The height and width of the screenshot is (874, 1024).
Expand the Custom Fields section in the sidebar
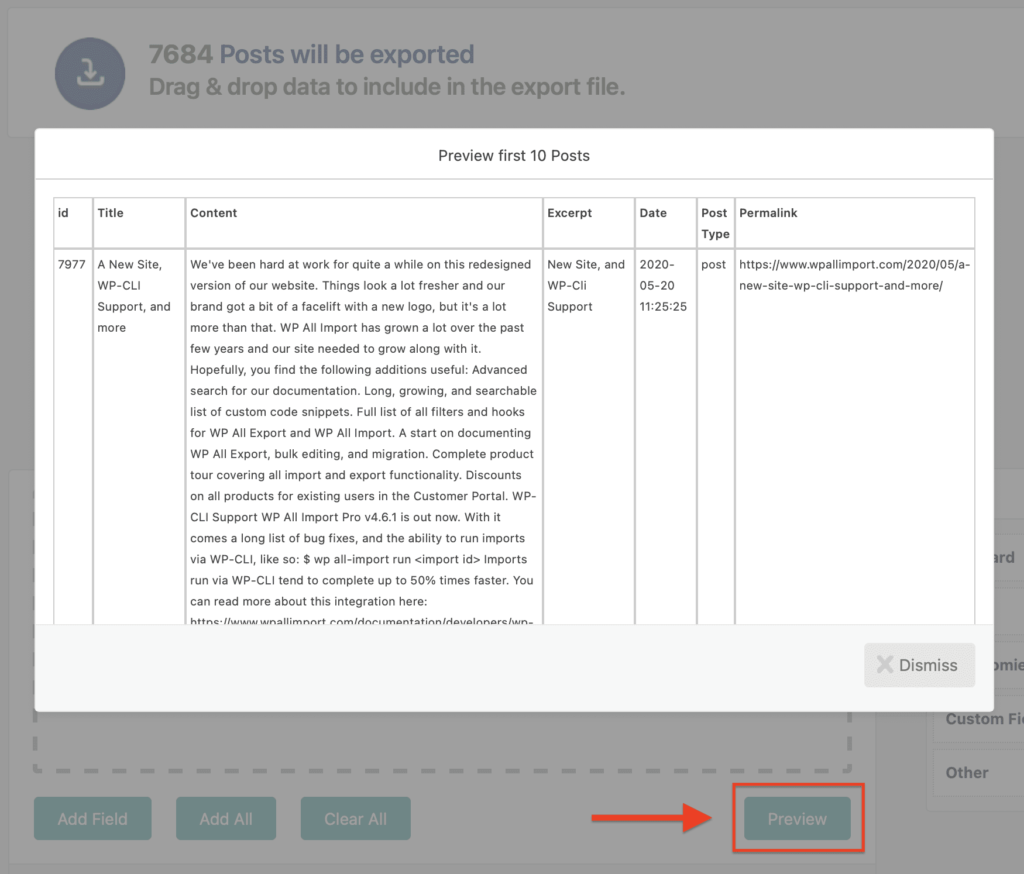pyautogui.click(x=983, y=719)
